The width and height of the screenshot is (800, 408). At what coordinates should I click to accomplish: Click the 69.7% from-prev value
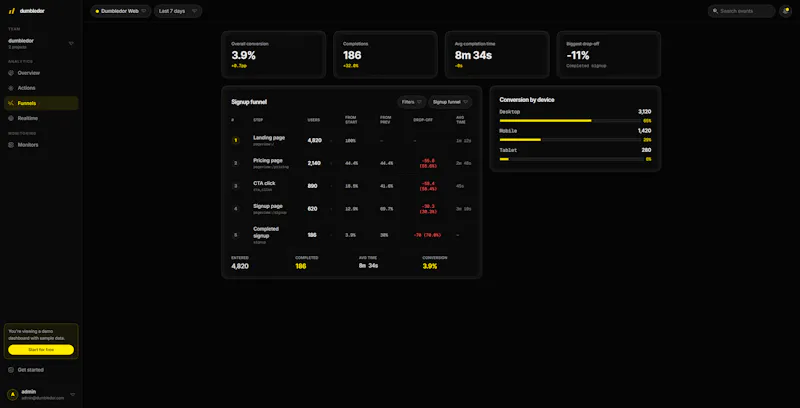point(386,209)
